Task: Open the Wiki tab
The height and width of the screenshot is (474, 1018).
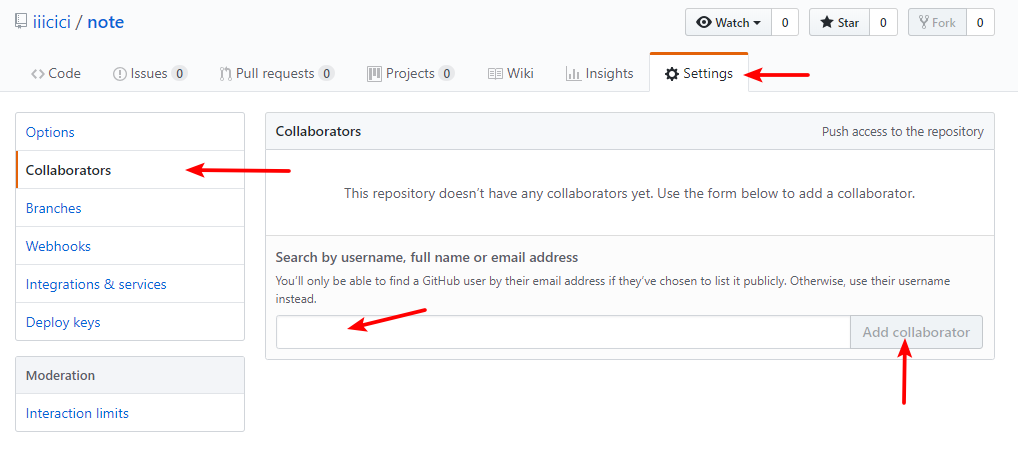Action: (510, 74)
